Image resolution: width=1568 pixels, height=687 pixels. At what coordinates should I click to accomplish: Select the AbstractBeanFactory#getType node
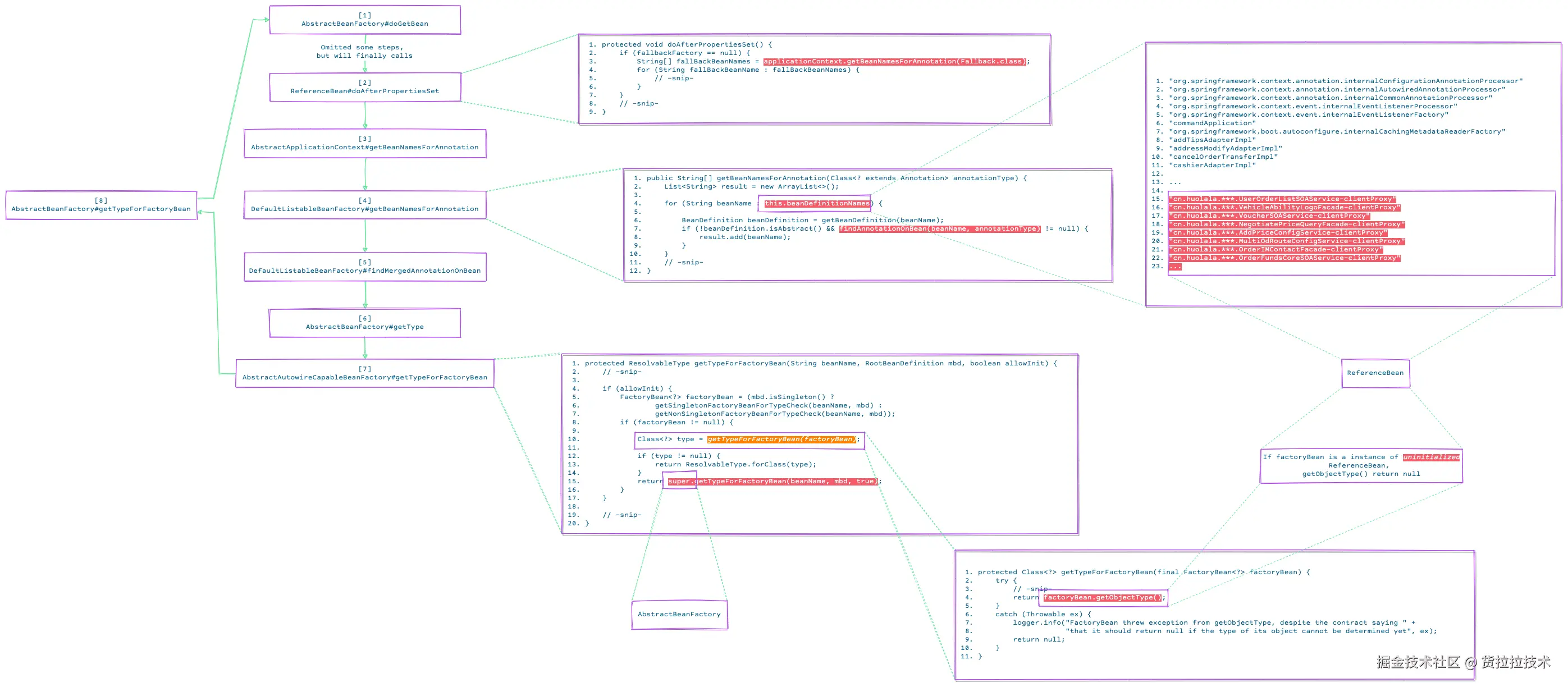(x=364, y=323)
